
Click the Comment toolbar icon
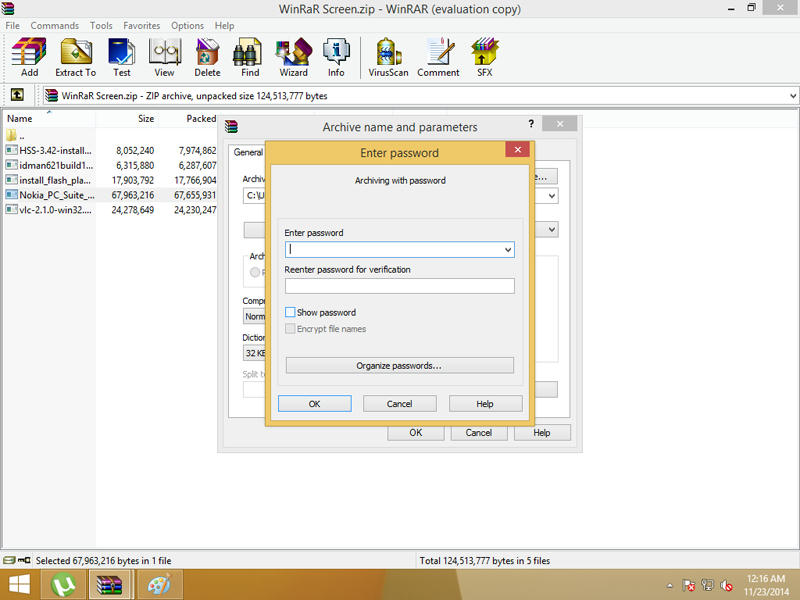pyautogui.click(x=438, y=57)
